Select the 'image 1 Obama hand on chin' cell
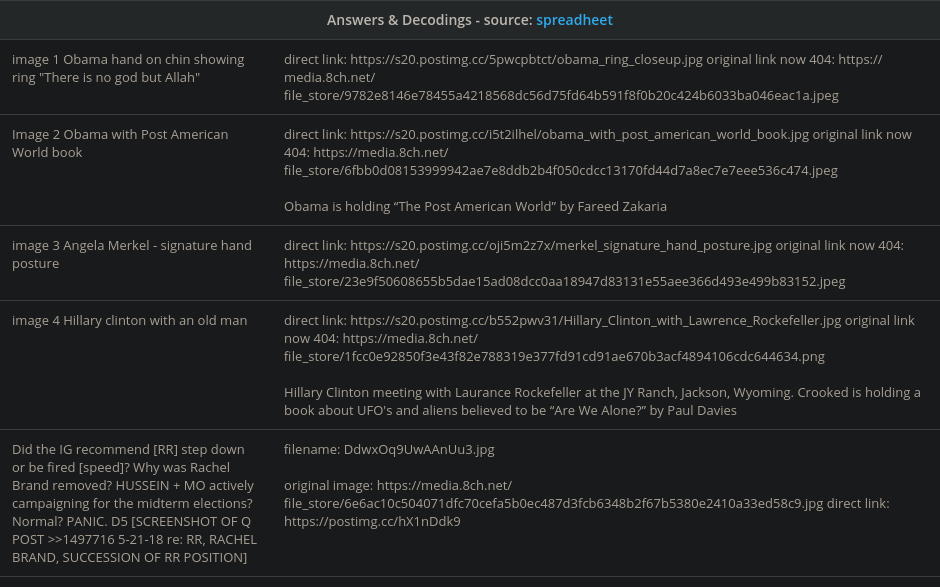 [128, 68]
